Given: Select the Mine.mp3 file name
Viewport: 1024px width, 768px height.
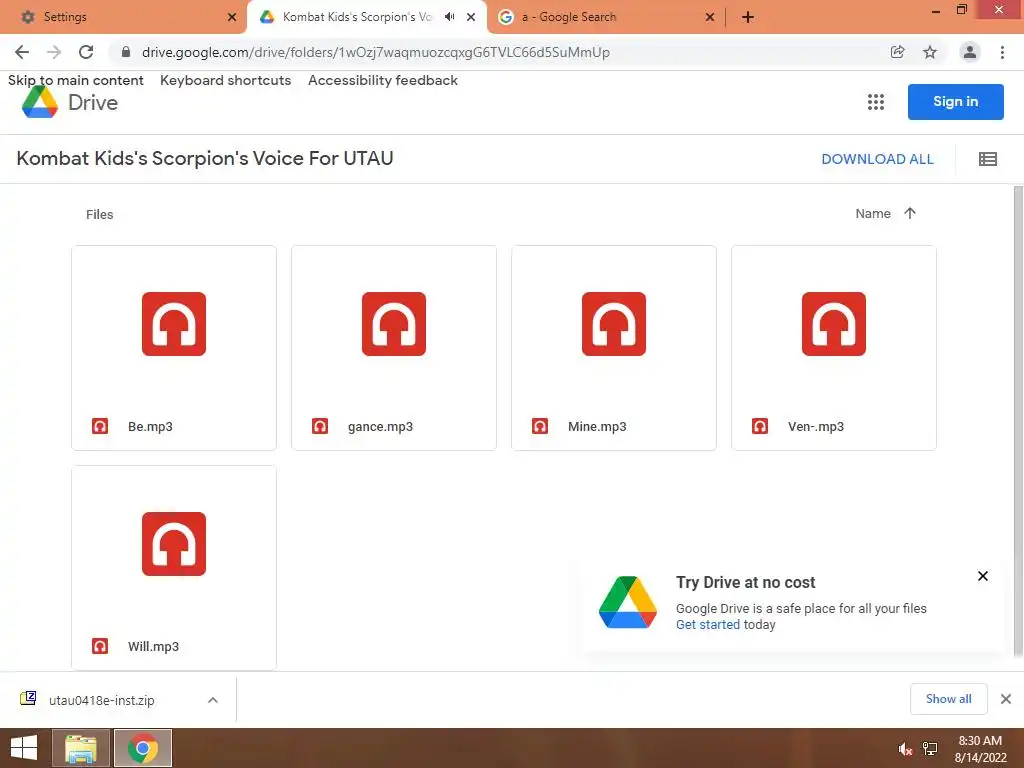Looking at the screenshot, I should click(x=597, y=426).
